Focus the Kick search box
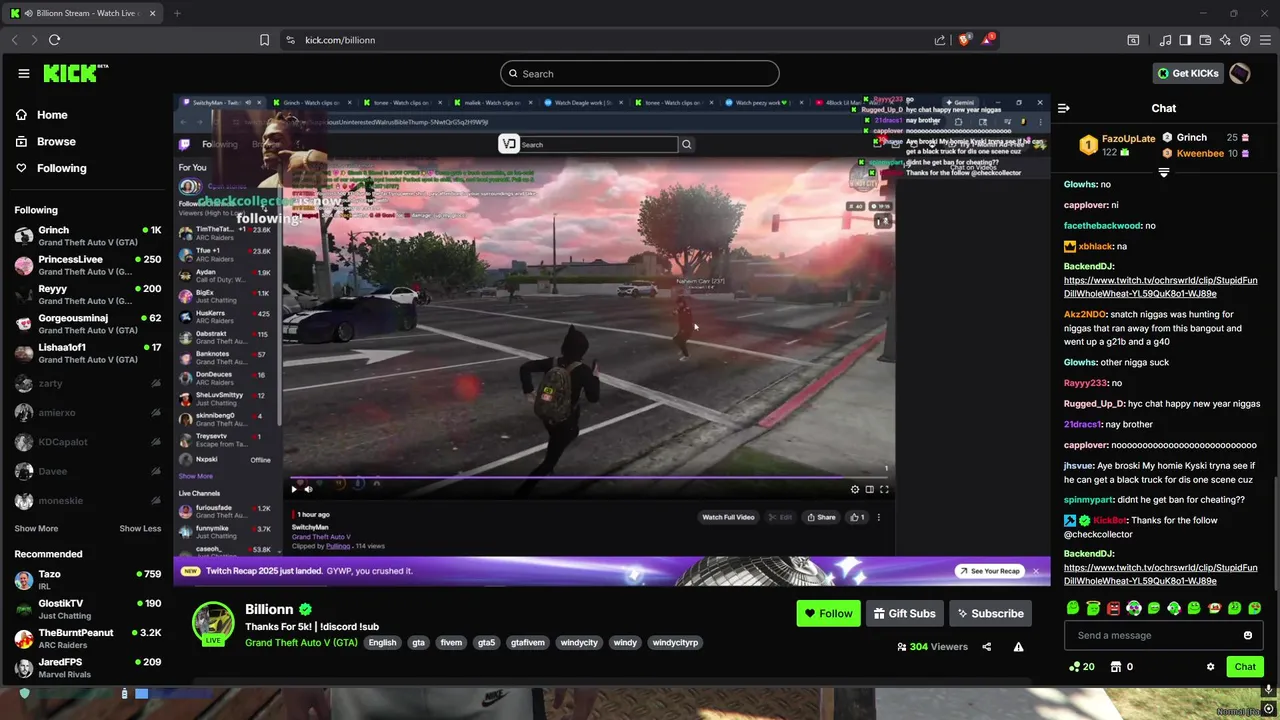 click(x=640, y=73)
